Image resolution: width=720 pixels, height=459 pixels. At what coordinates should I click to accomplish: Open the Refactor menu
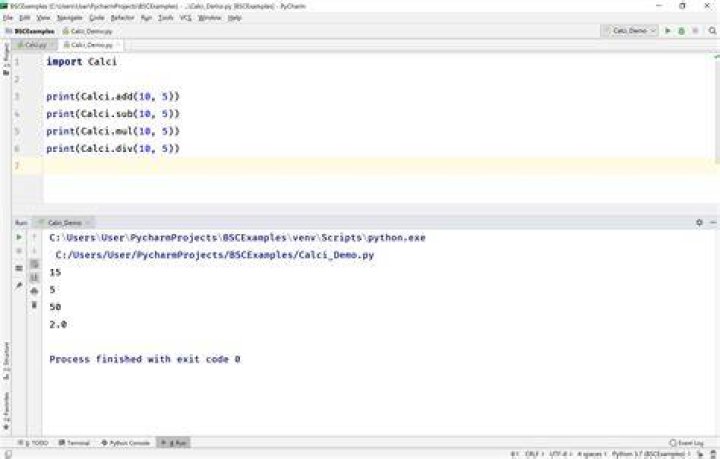[122, 18]
